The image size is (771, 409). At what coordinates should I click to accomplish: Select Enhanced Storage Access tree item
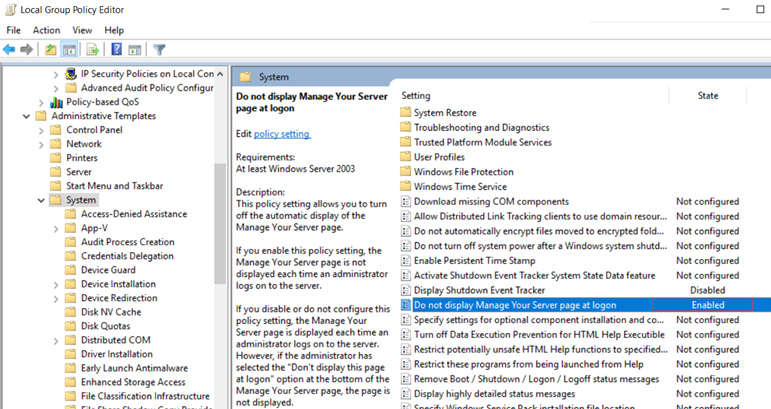[133, 382]
